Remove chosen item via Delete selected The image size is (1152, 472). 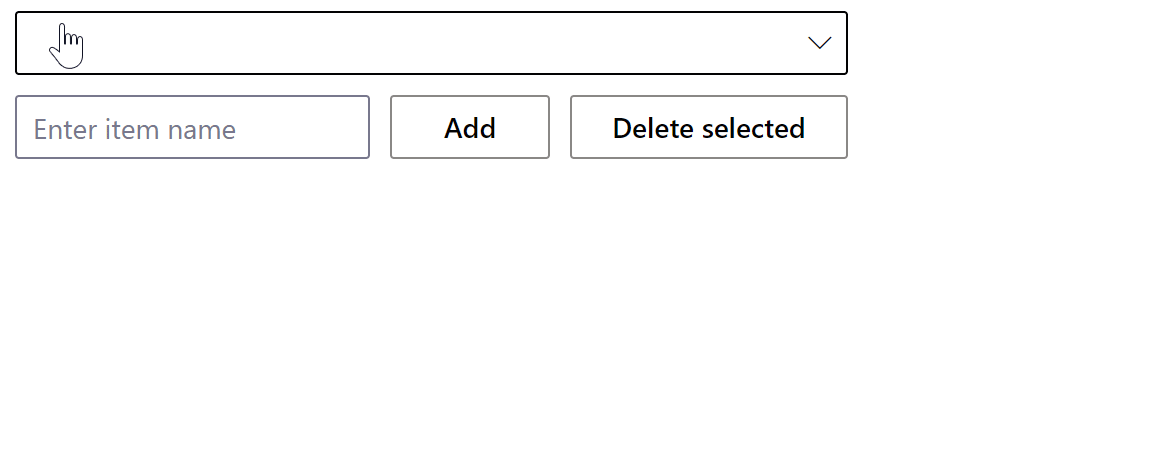click(x=708, y=127)
